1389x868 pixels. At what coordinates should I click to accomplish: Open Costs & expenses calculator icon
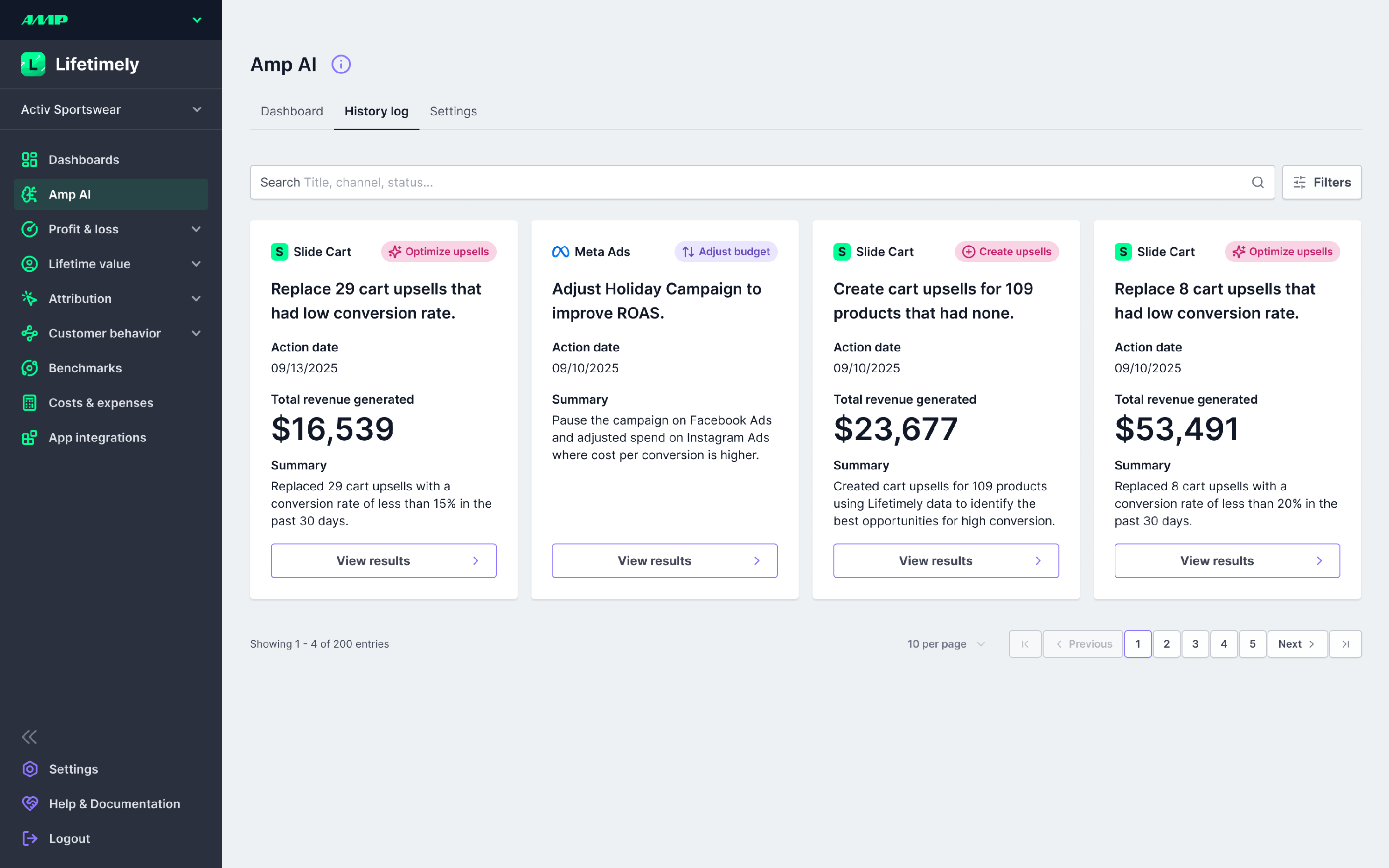29,403
